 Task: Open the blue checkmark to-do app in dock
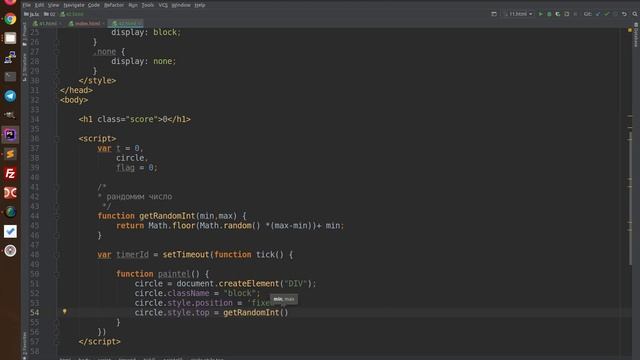(10, 231)
